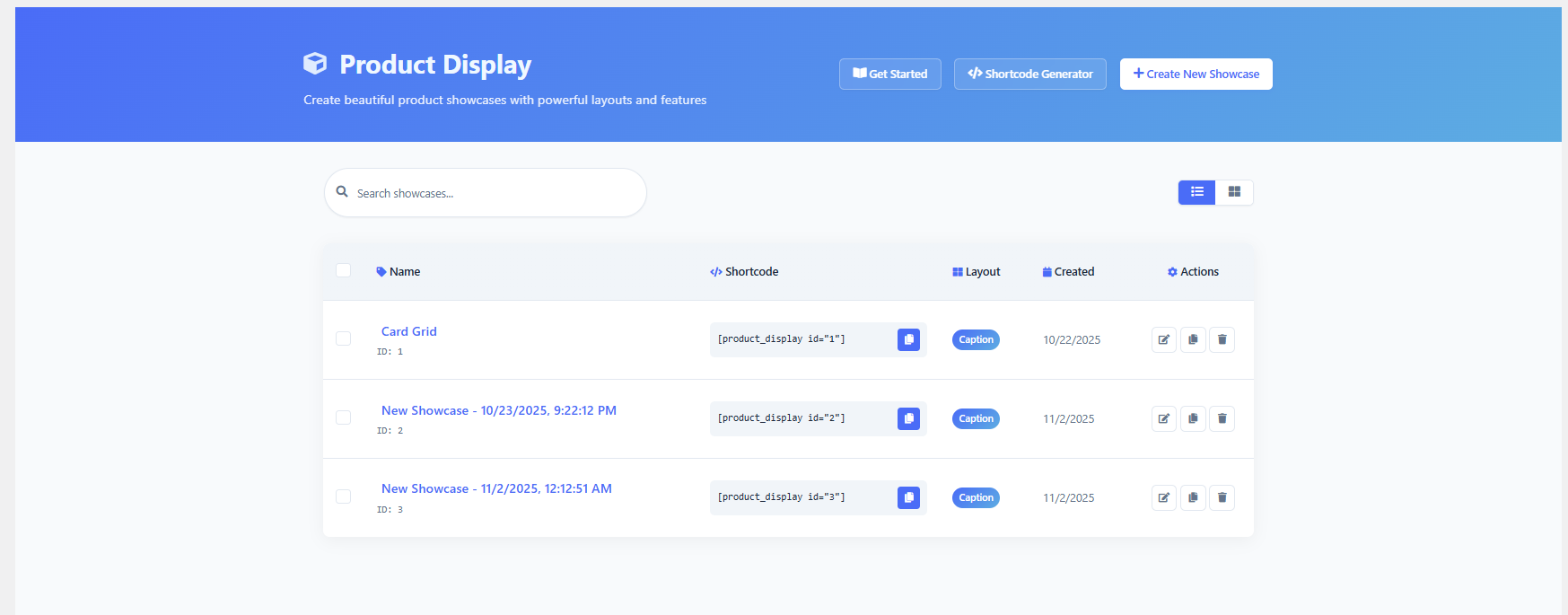1568x615 pixels.
Task: Switch to grid view layout
Action: (1234, 192)
